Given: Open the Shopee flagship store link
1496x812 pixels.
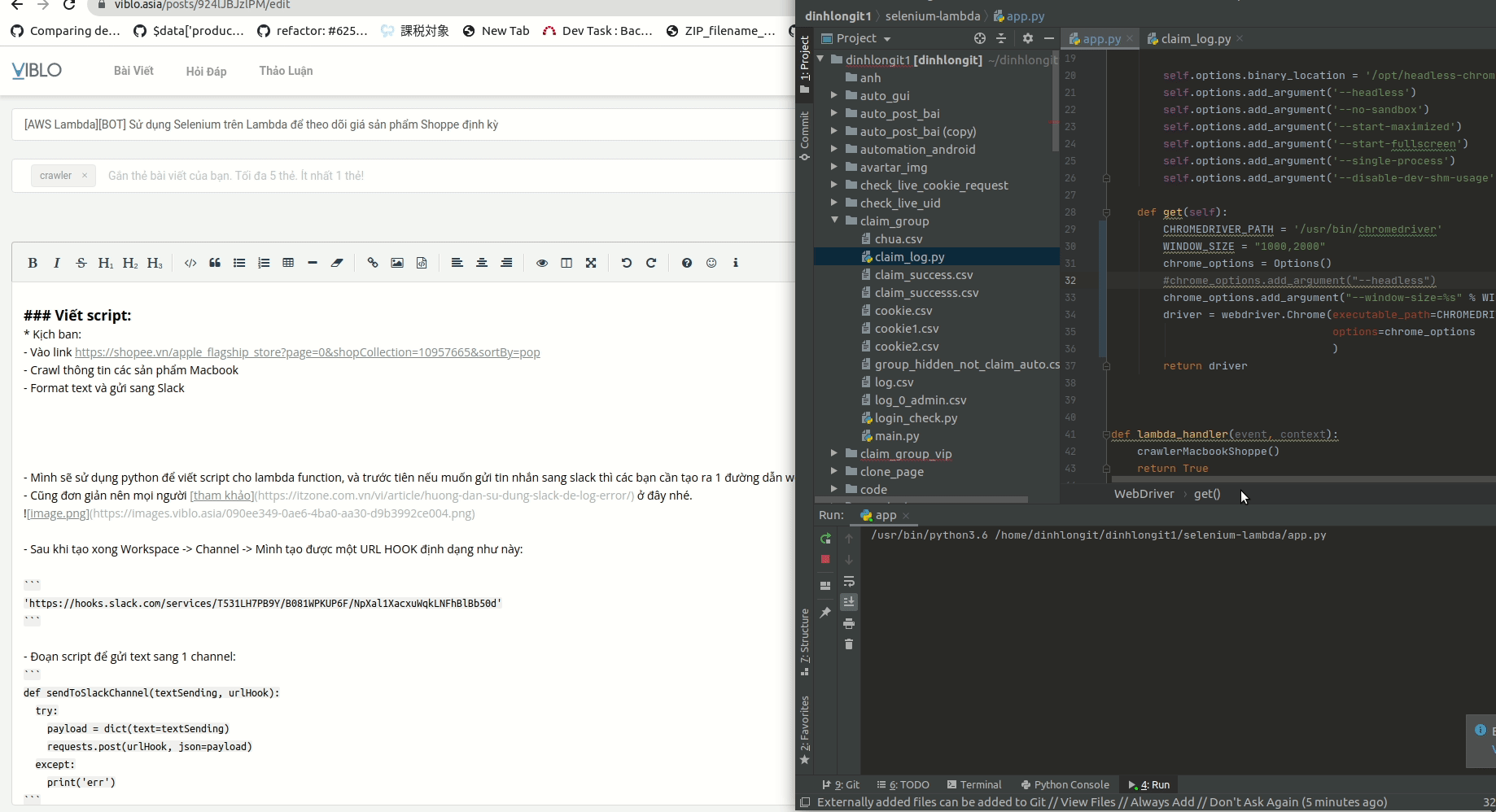Looking at the screenshot, I should pyautogui.click(x=307, y=352).
